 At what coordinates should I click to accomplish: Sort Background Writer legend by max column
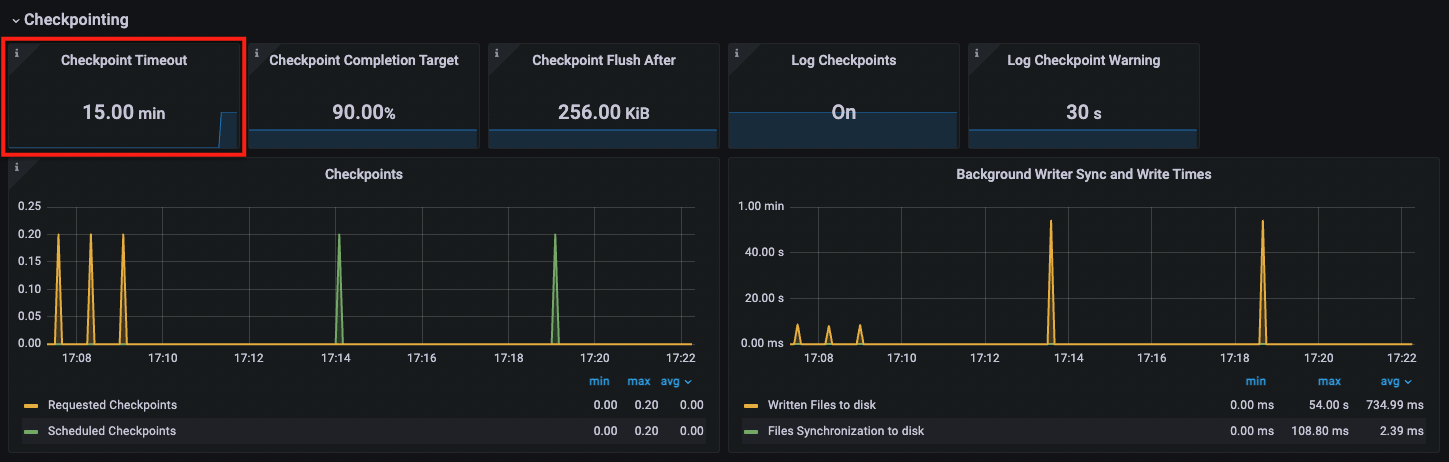click(1328, 381)
